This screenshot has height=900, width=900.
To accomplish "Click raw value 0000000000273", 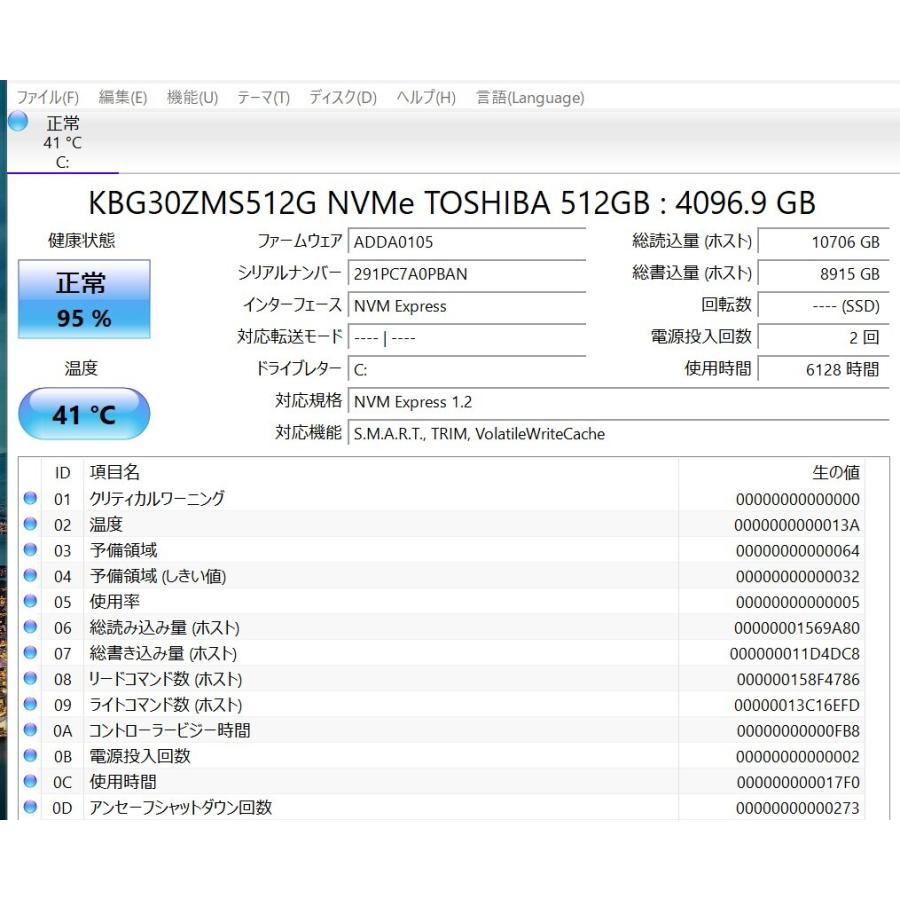I will (798, 808).
